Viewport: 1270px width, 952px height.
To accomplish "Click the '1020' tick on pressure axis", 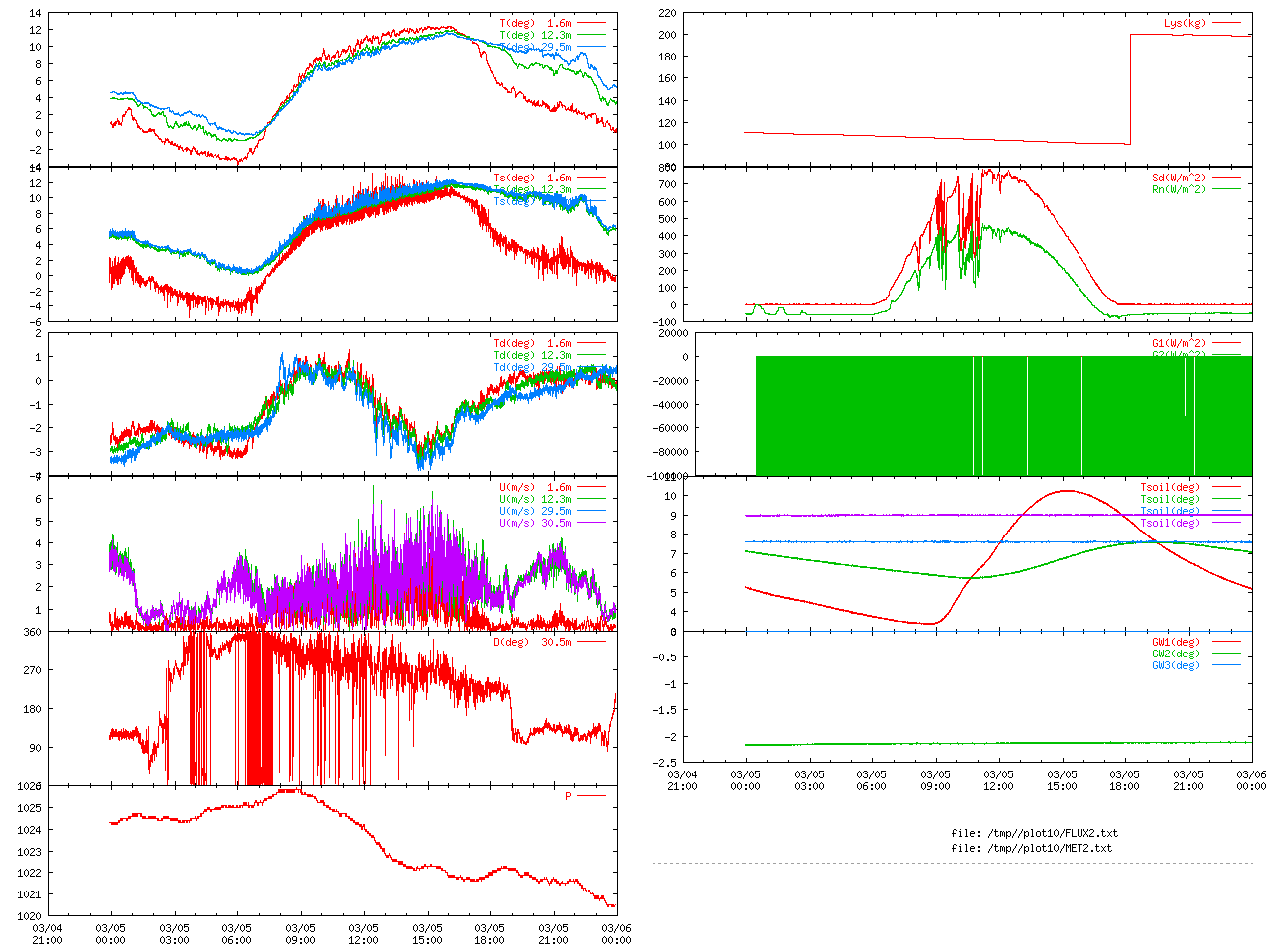I will click(x=30, y=916).
